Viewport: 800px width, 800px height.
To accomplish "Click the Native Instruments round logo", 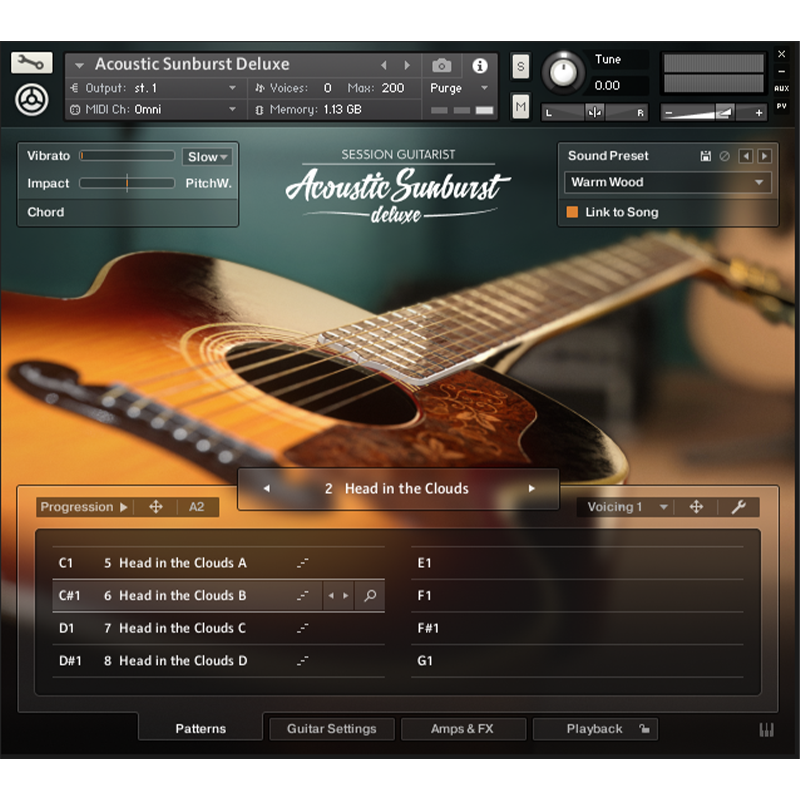I will coord(32,99).
